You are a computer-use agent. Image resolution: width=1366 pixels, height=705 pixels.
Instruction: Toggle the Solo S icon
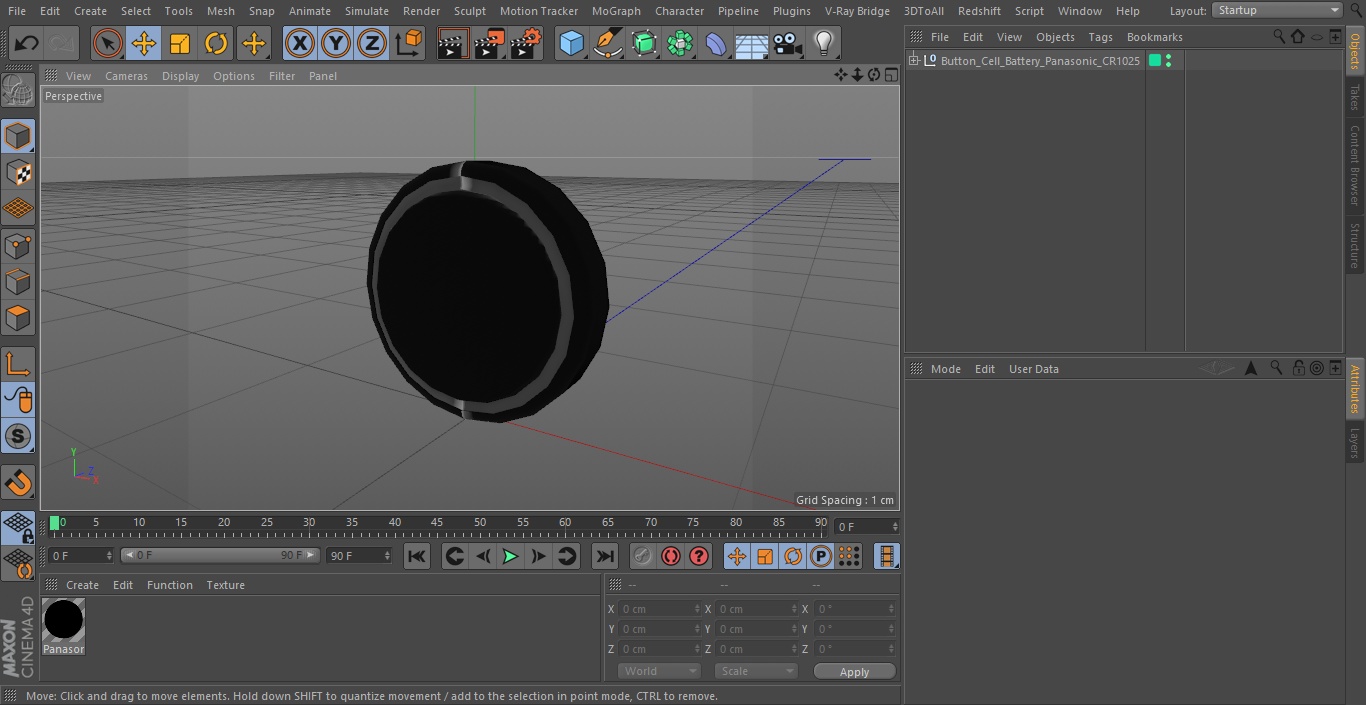pyautogui.click(x=18, y=436)
